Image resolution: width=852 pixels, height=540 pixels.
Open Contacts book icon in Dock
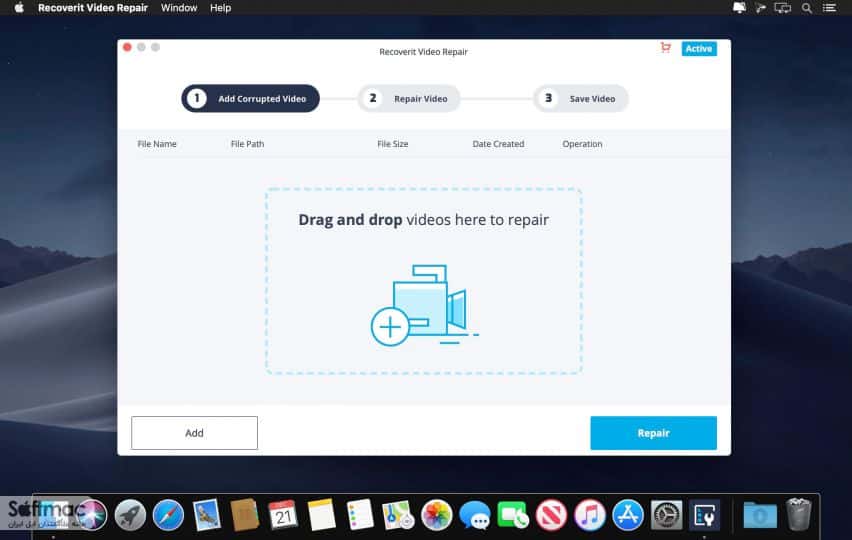(245, 514)
